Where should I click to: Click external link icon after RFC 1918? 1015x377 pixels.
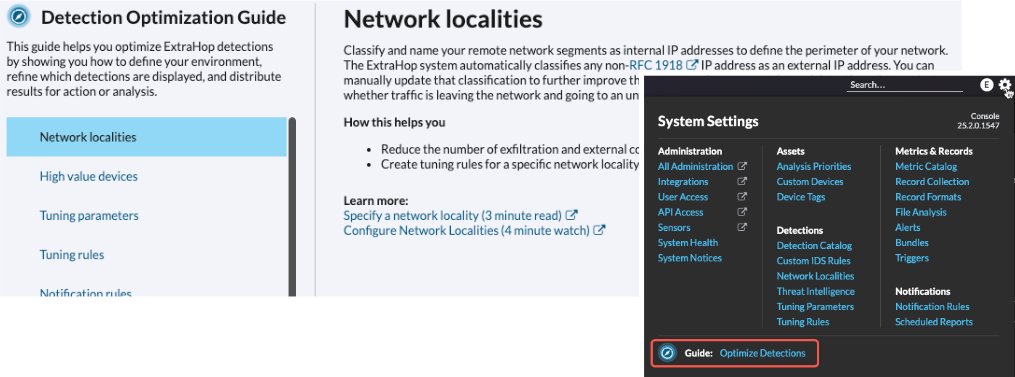coord(693,65)
